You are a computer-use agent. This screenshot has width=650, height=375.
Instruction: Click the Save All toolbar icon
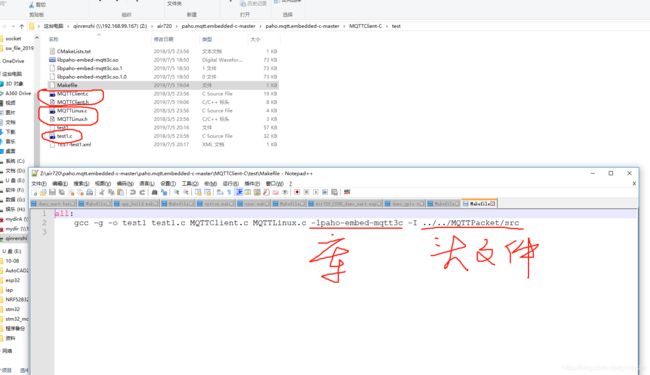pos(61,192)
